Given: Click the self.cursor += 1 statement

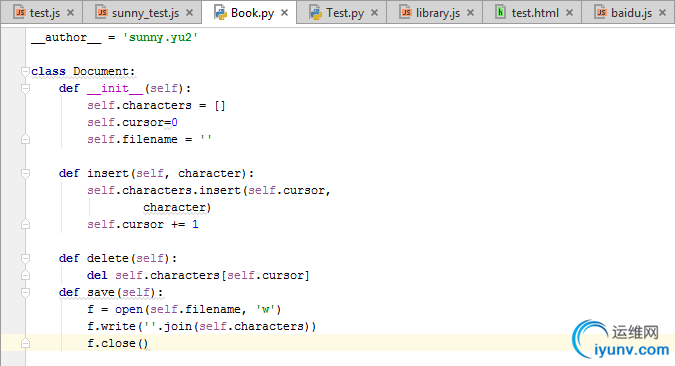Looking at the screenshot, I should tap(142, 224).
